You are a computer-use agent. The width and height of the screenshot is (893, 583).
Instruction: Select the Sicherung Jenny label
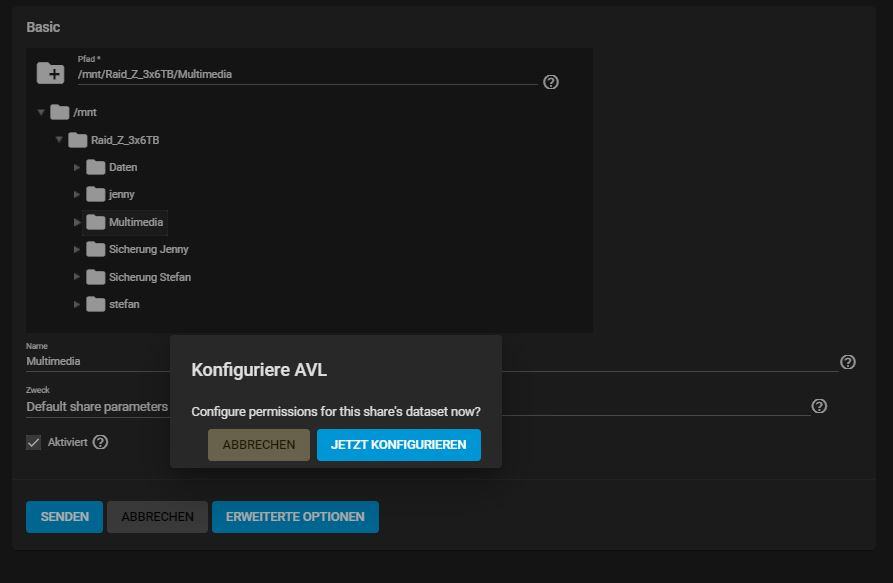pyautogui.click(x=149, y=249)
